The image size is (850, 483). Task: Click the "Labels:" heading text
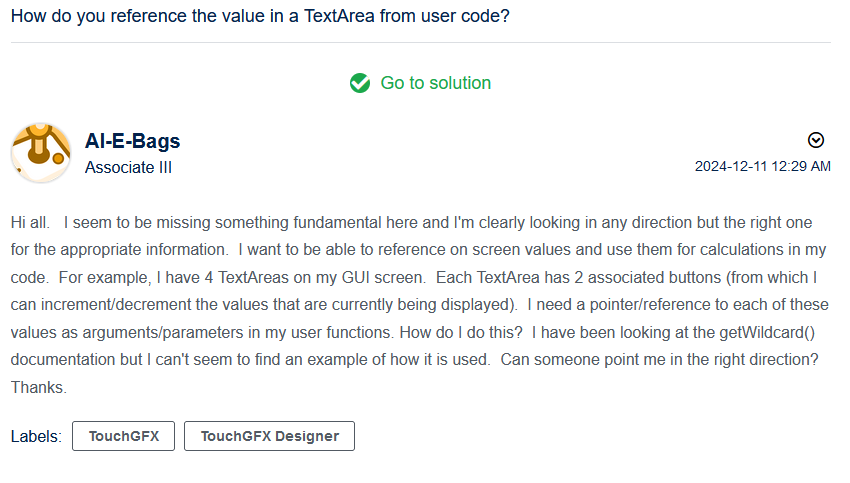[36, 436]
